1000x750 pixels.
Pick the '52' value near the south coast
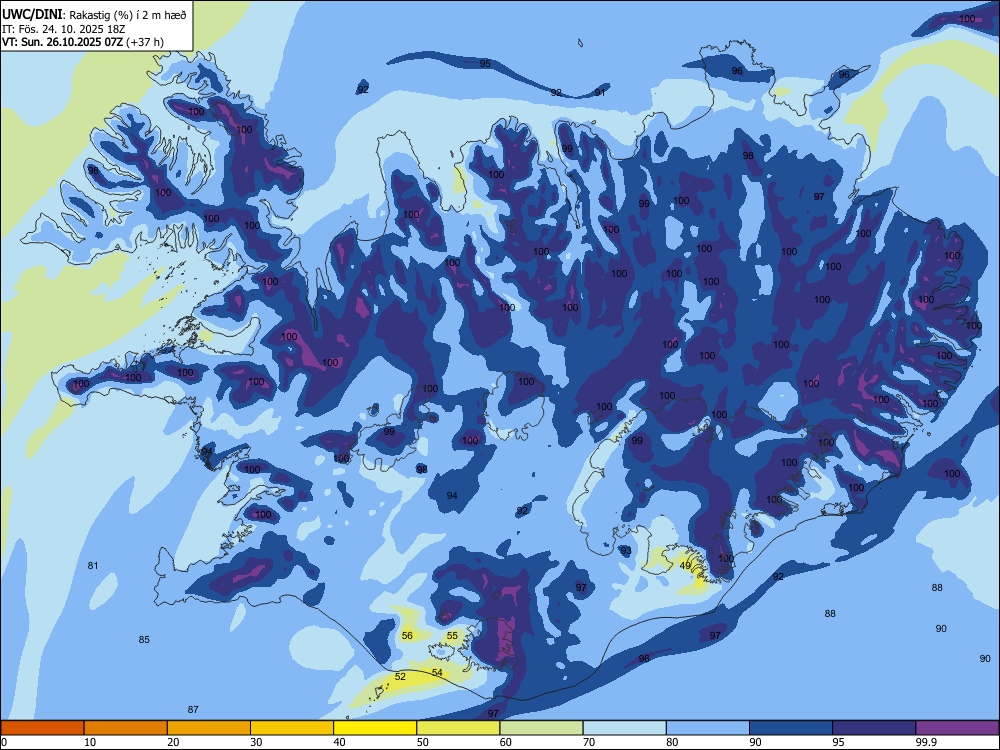(x=401, y=677)
